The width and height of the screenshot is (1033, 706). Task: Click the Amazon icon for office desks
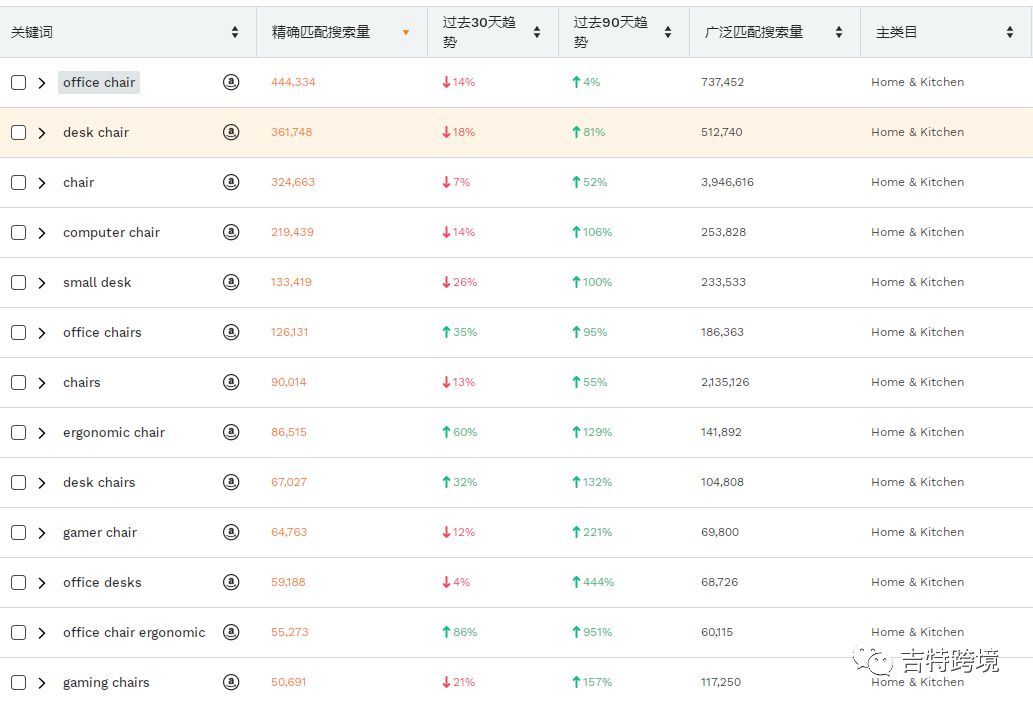(231, 582)
